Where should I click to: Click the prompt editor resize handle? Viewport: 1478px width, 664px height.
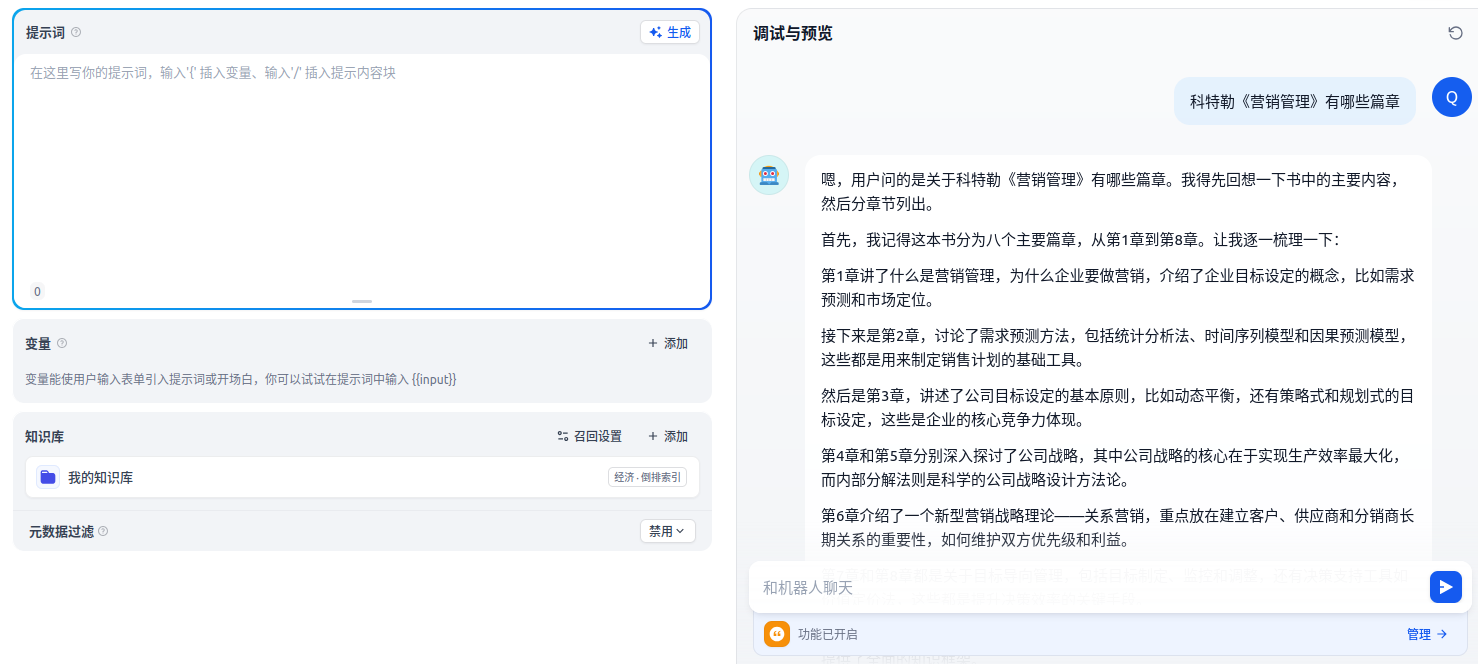click(x=362, y=301)
